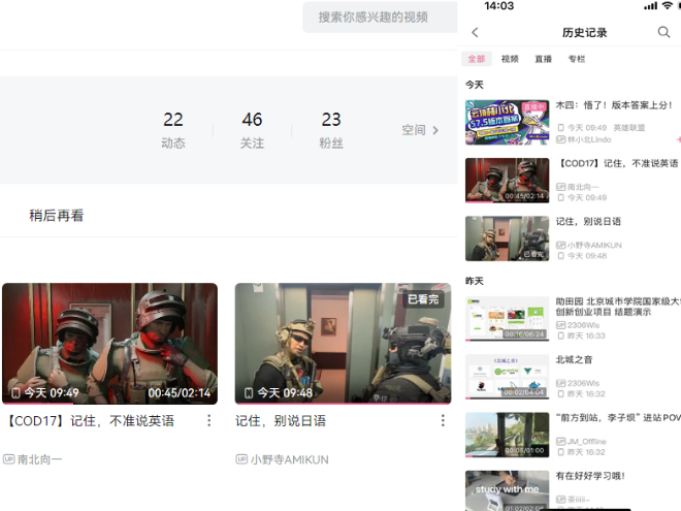The image size is (681, 511).
Task: Open thumbnail of 助田园 北京城市学院 video
Action: click(507, 319)
